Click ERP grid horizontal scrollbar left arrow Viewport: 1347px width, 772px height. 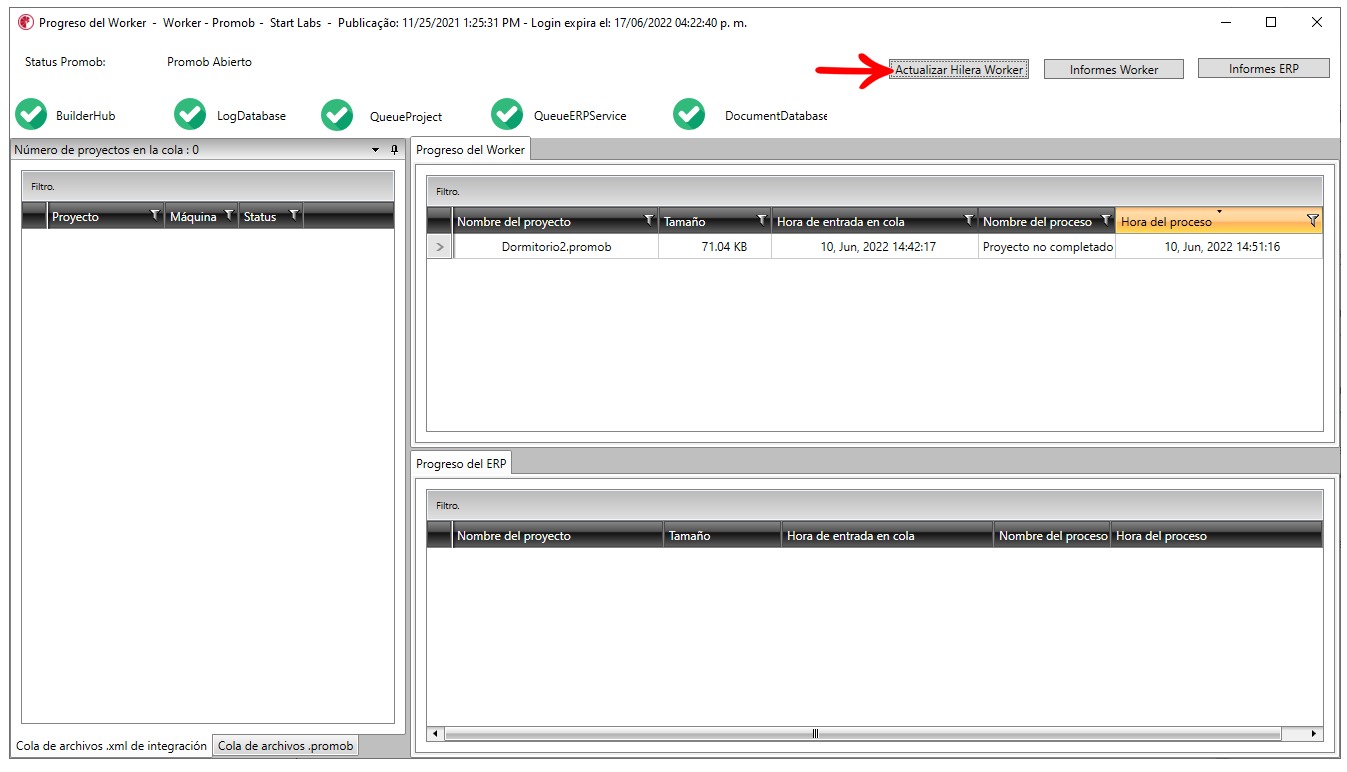[x=435, y=734]
